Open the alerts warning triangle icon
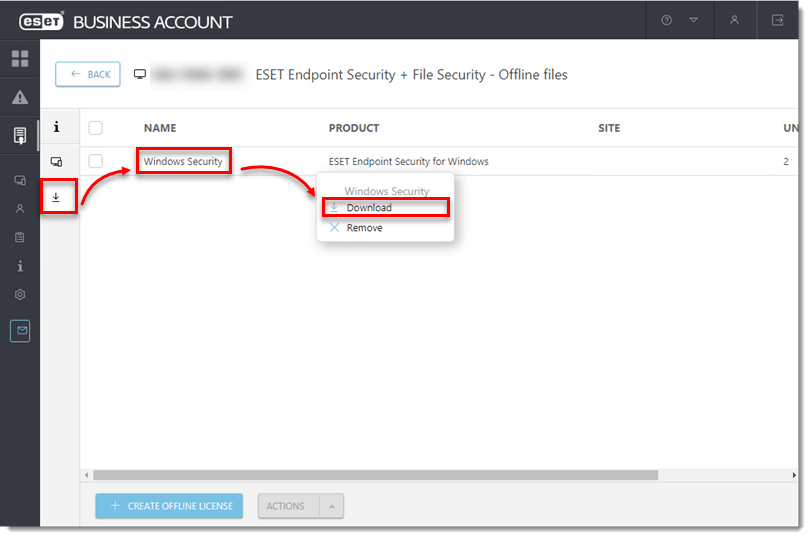 tap(20, 97)
